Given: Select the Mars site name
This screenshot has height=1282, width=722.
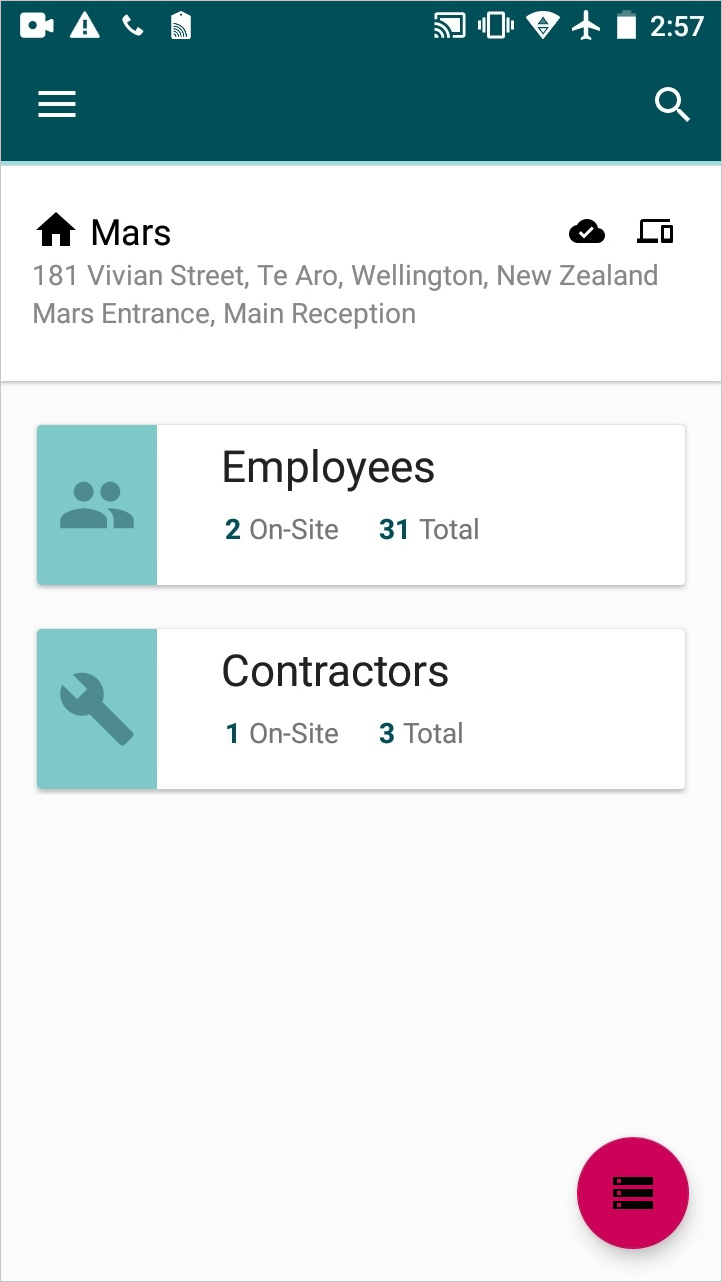Looking at the screenshot, I should pos(131,232).
